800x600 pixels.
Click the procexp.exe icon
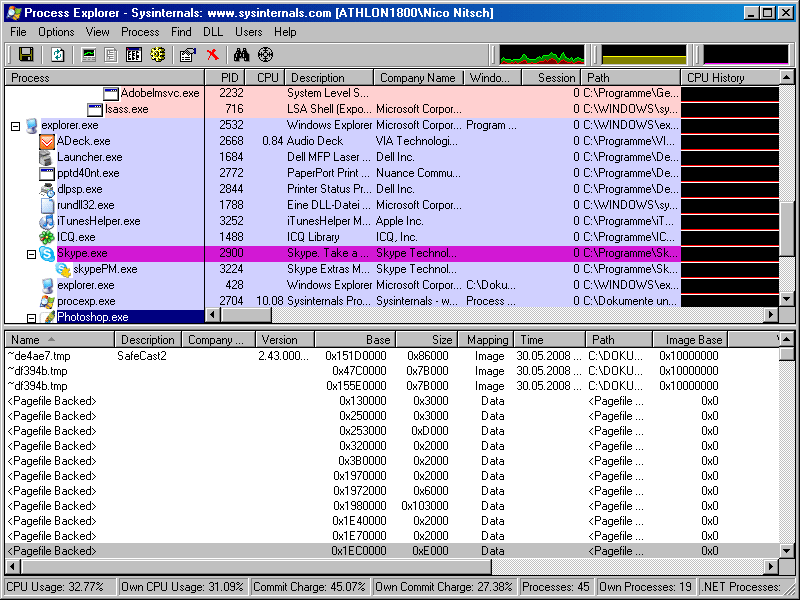pyautogui.click(x=47, y=302)
